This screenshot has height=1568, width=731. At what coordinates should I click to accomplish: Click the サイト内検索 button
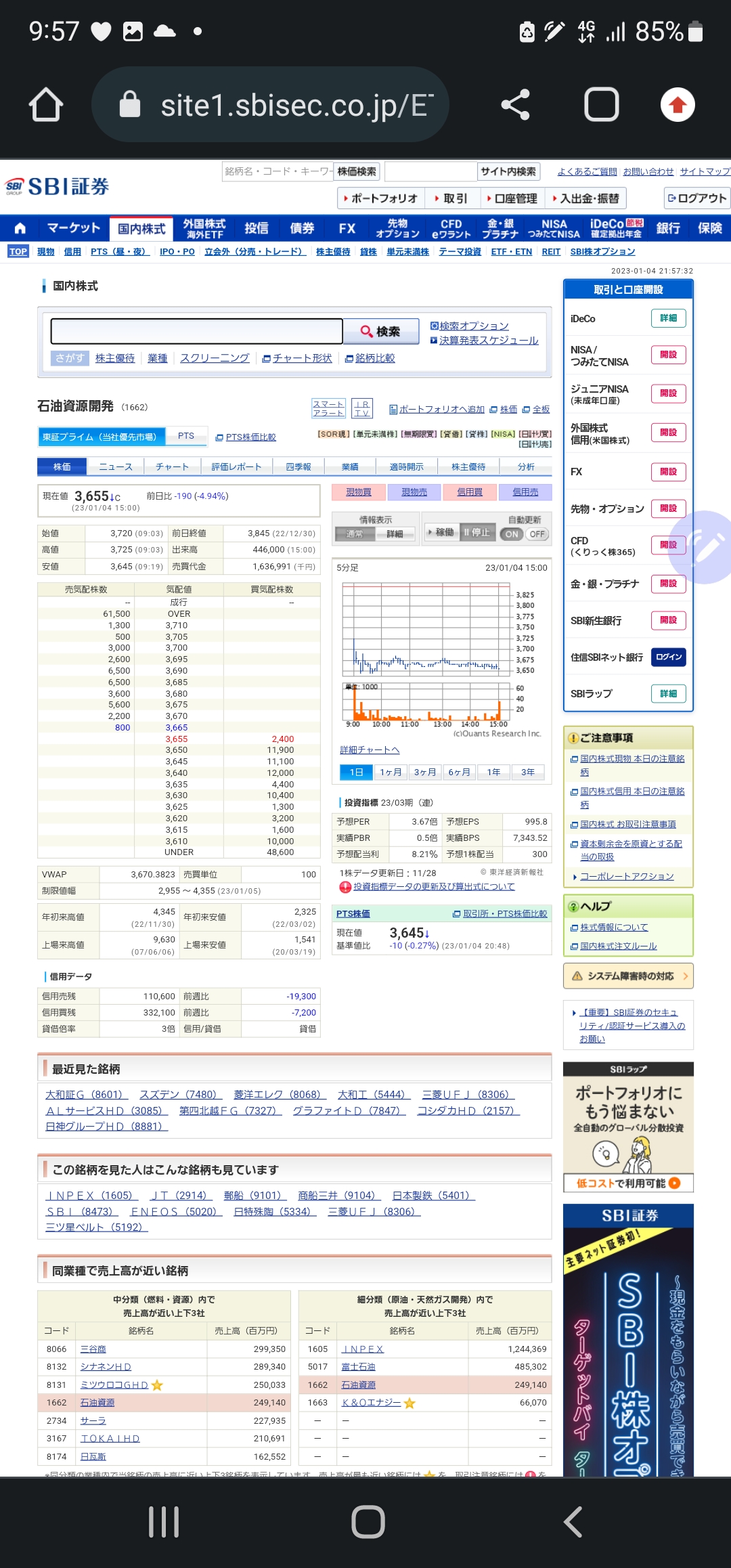coord(508,172)
